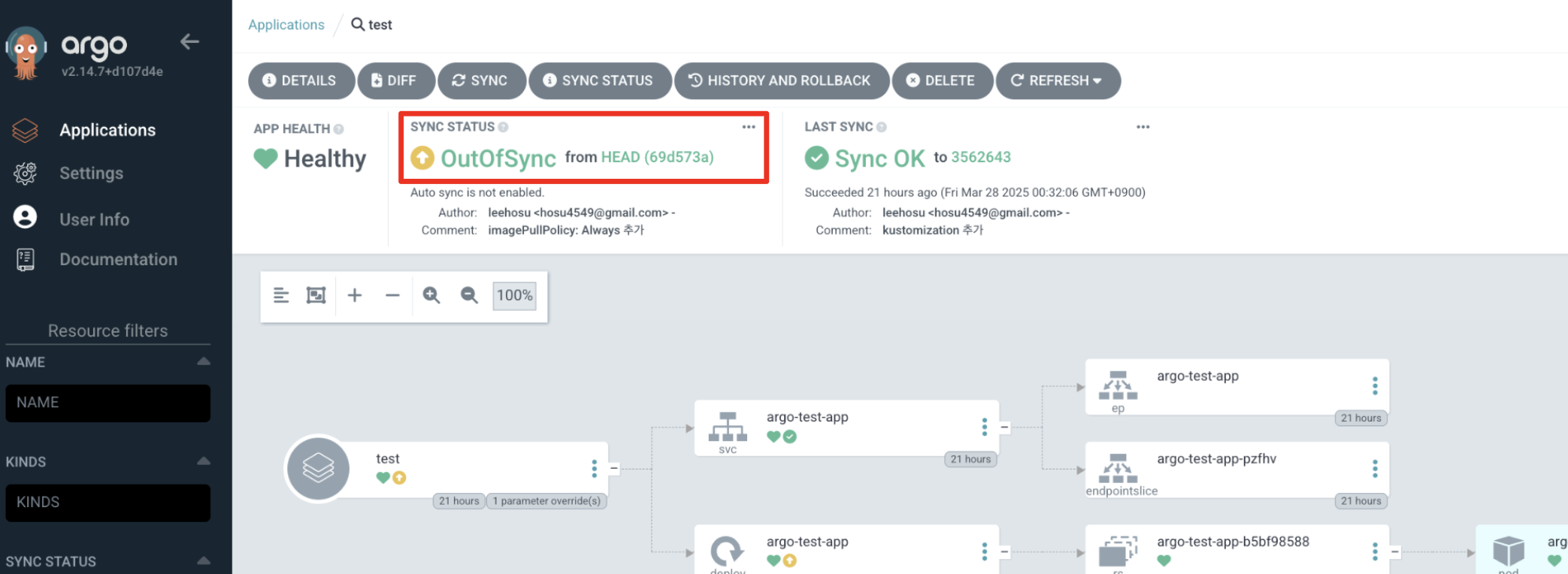Screen dimensions: 1568x574
Task: Open SYNC STATUS button
Action: pos(600,80)
